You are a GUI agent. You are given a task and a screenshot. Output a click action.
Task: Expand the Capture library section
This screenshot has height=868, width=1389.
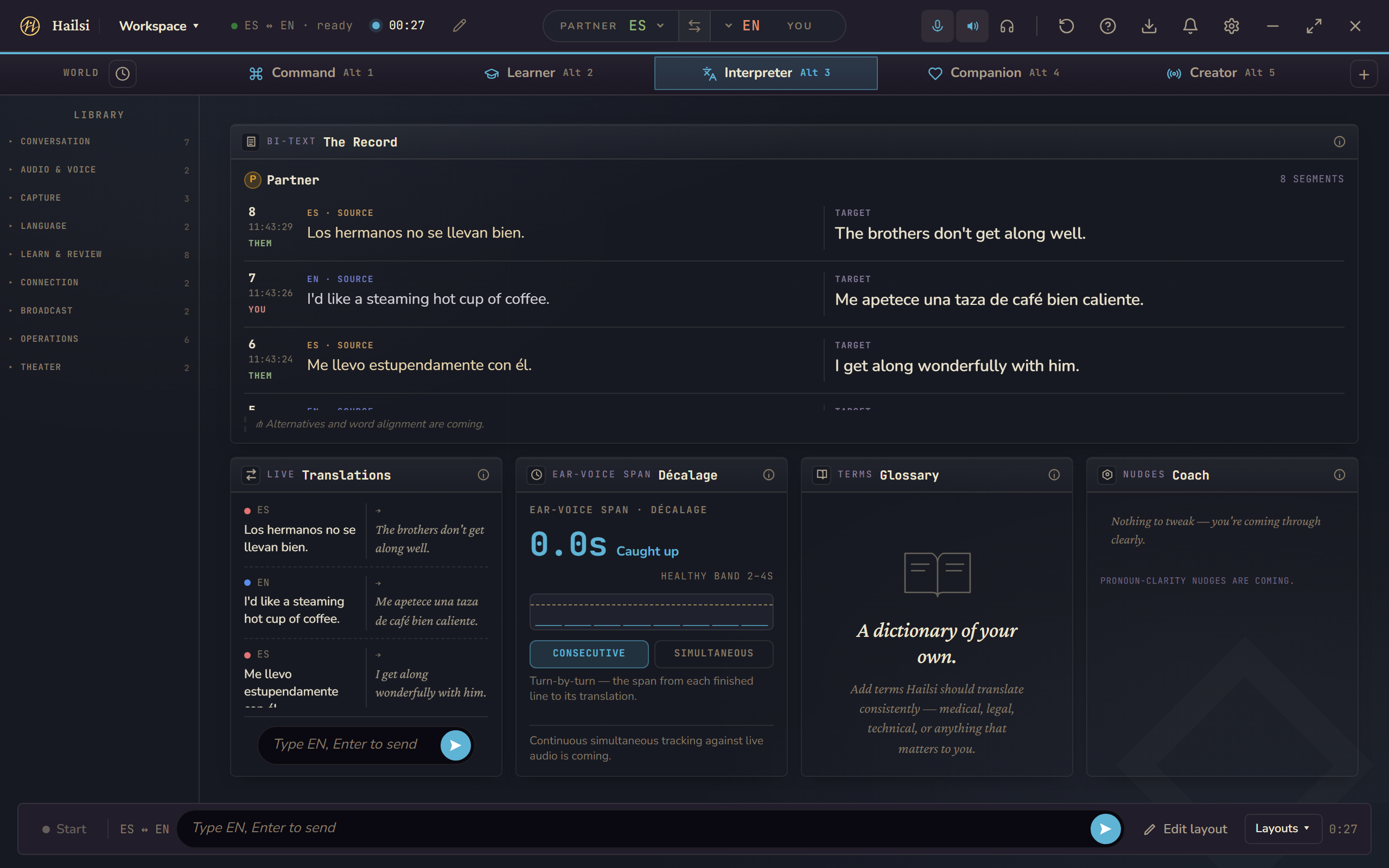(x=99, y=198)
